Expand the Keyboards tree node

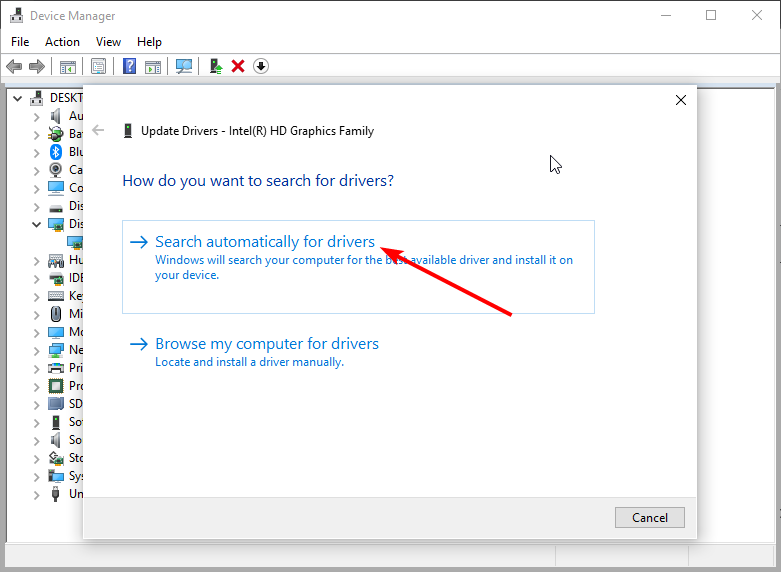36,296
